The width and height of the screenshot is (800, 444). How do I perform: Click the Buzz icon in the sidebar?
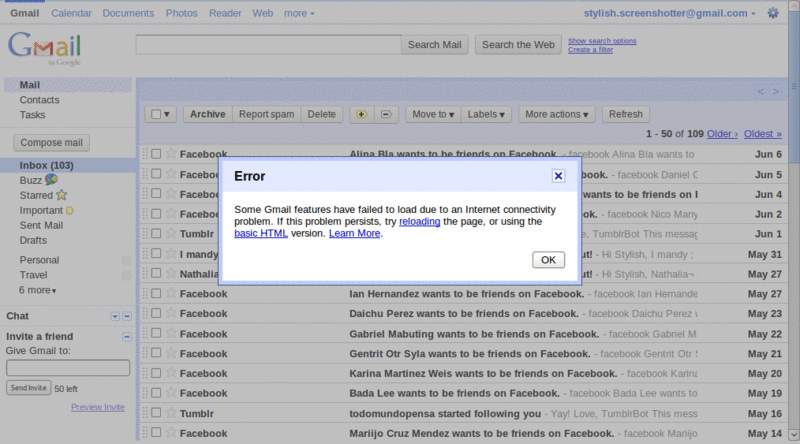pyautogui.click(x=51, y=180)
